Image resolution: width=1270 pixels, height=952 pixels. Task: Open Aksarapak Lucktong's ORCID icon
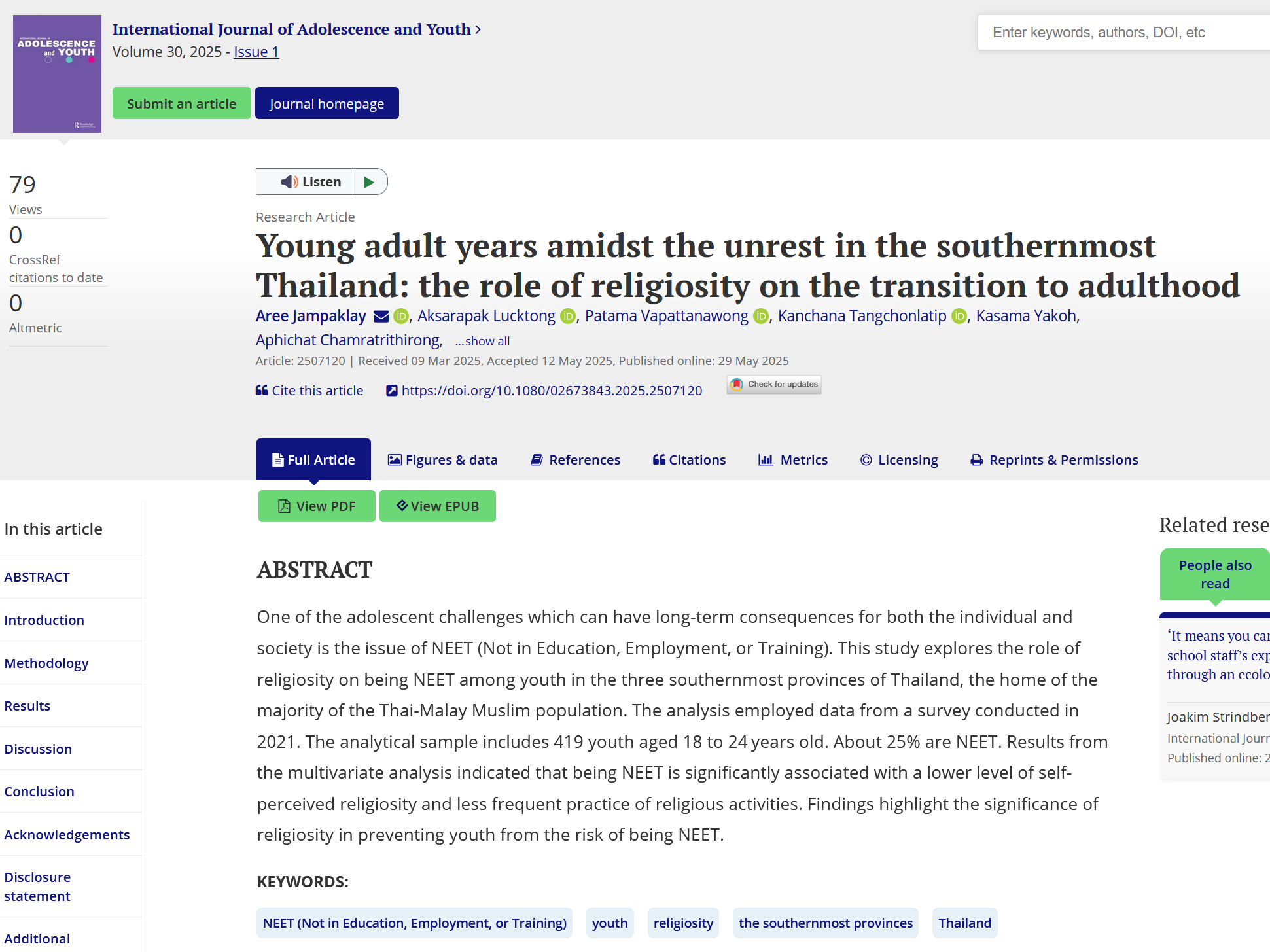point(568,317)
